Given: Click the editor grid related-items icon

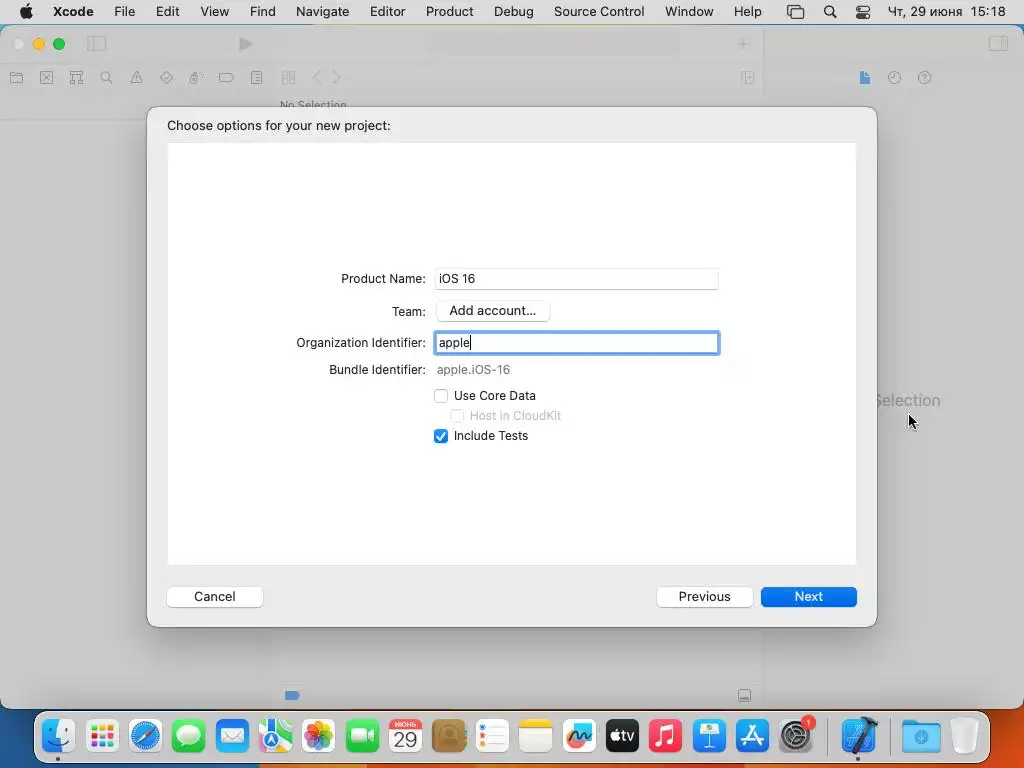Looking at the screenshot, I should [289, 78].
